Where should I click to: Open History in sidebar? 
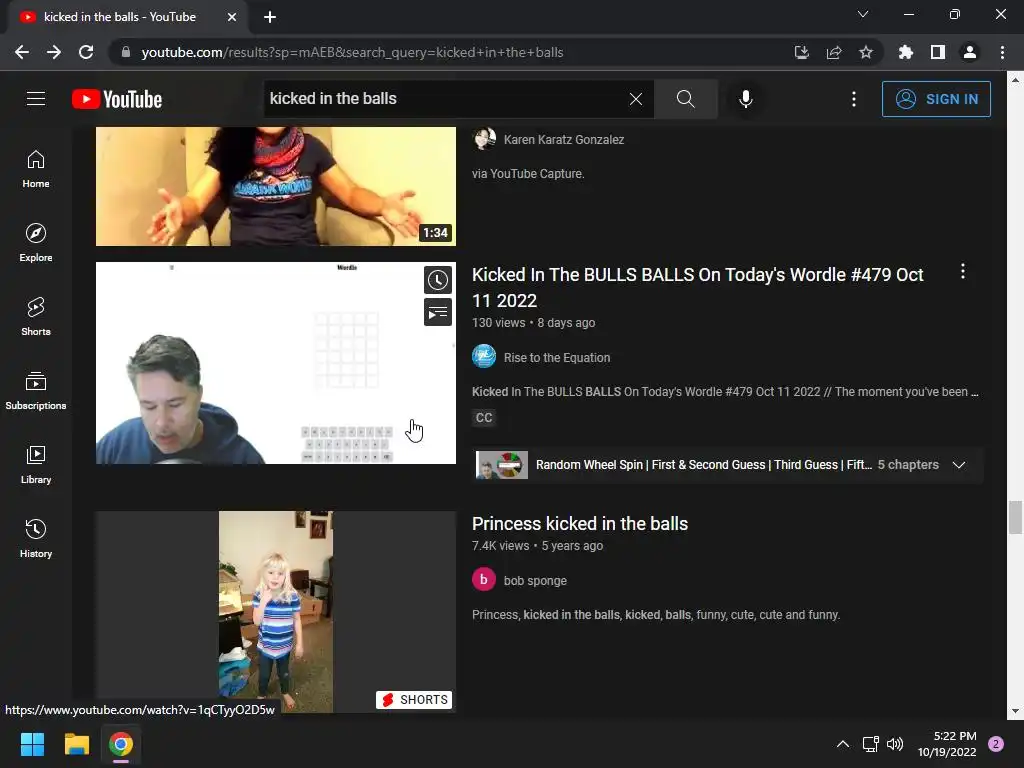pyautogui.click(x=36, y=538)
